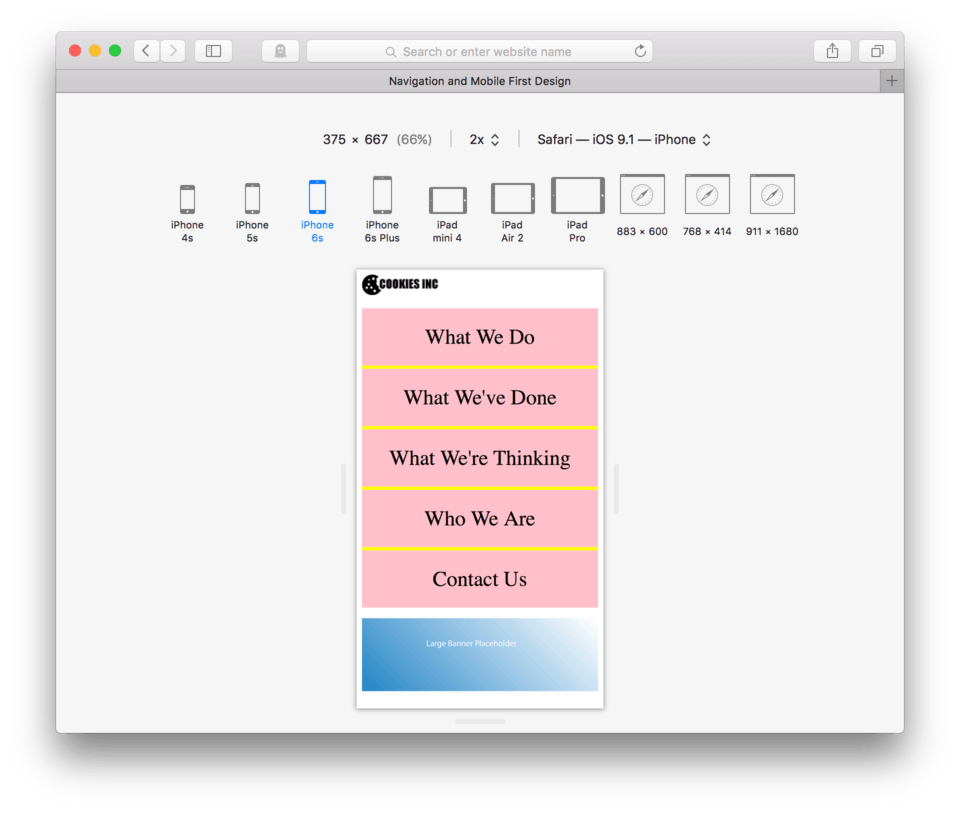Select the iPhone 6s Plus device preset
The height and width of the screenshot is (813, 960).
(382, 210)
